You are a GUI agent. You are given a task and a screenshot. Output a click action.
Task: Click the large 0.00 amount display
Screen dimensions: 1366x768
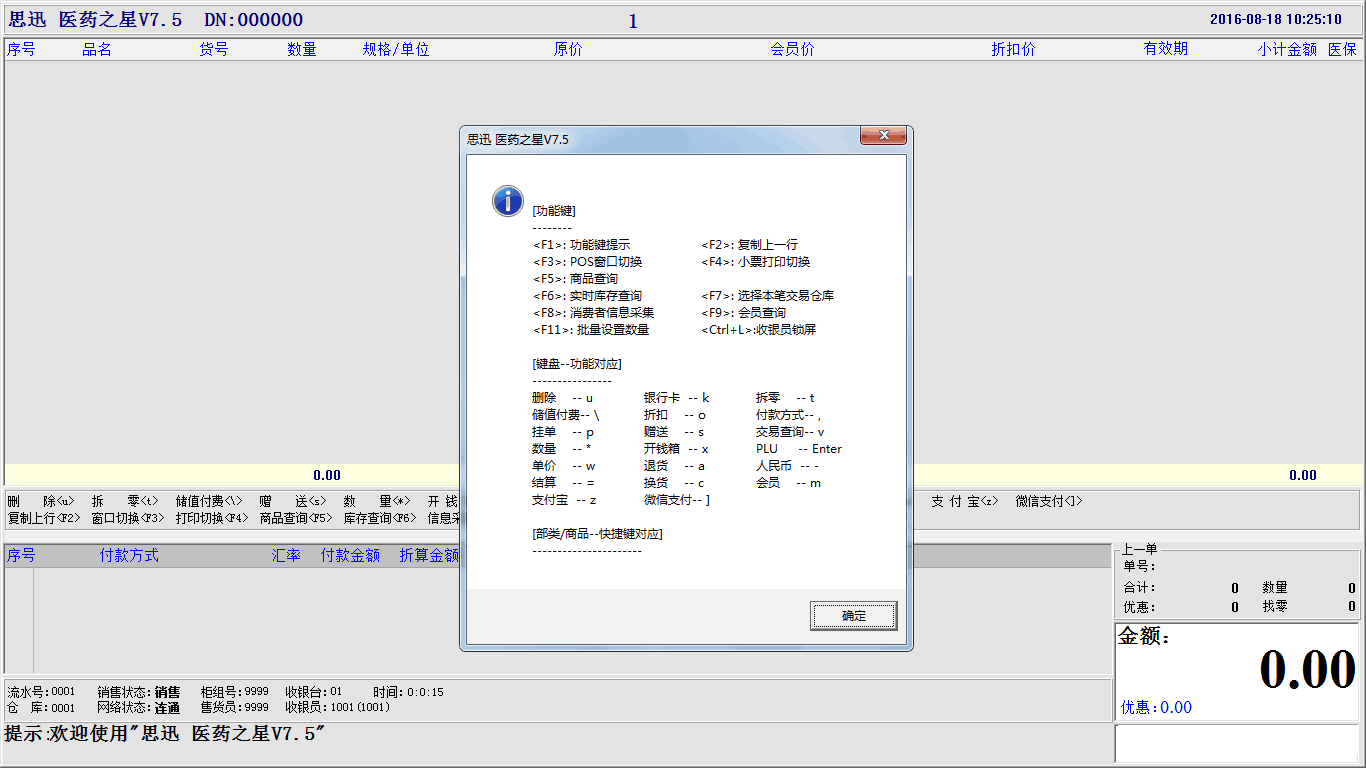coord(1307,669)
